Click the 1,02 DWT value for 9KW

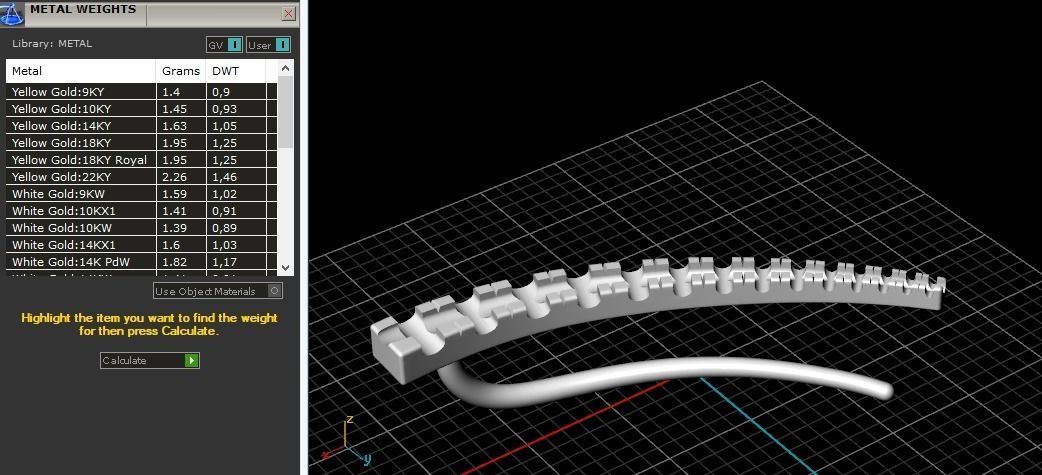(224, 194)
